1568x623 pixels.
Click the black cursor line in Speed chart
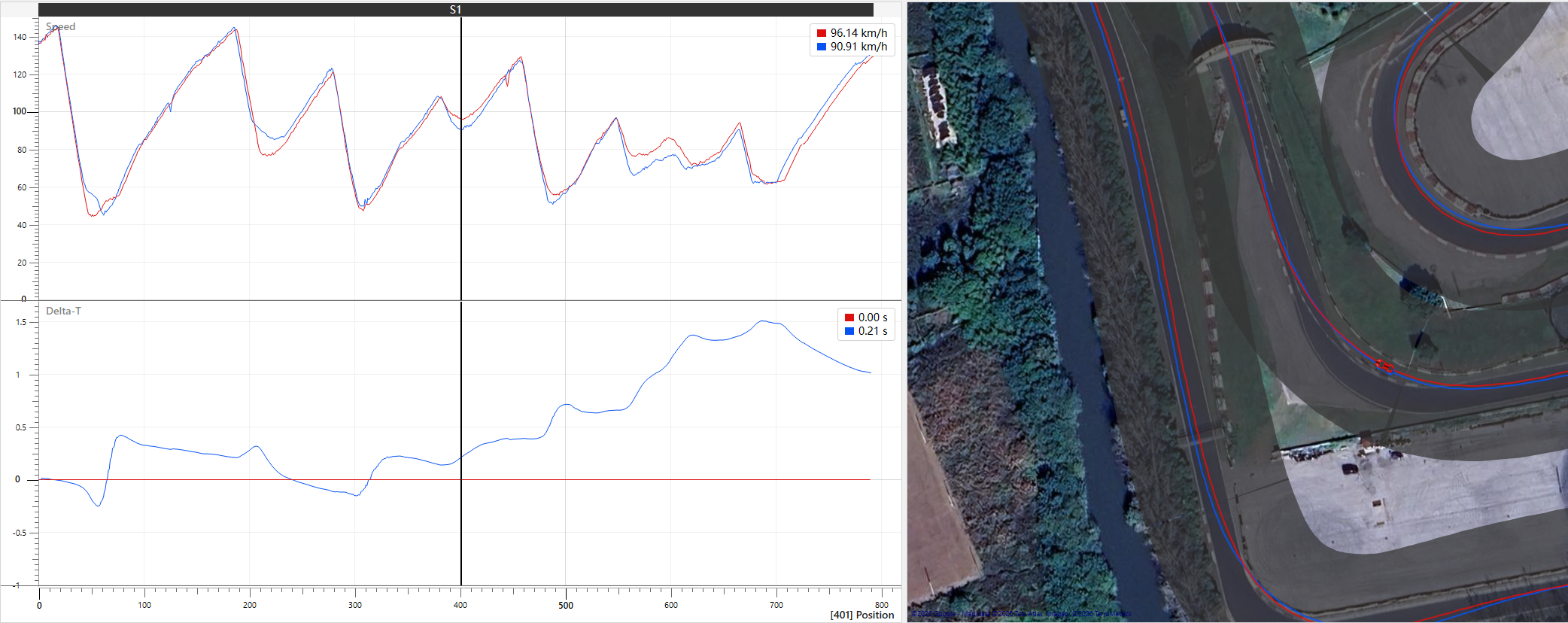[x=461, y=158]
